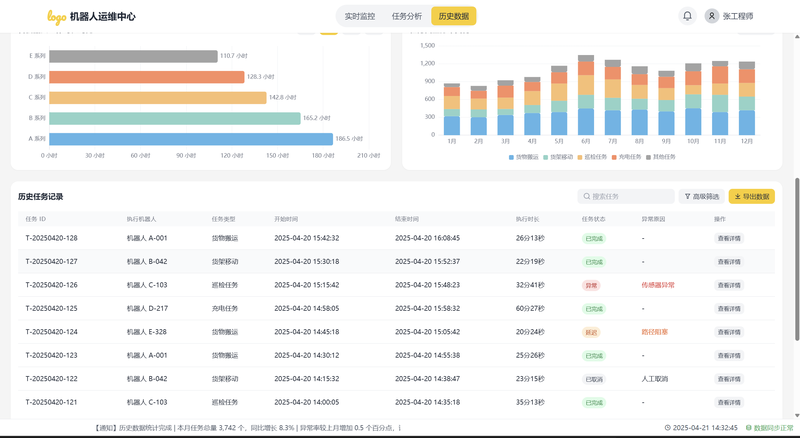Click the B 系列 teal bar
800x438 pixels.
click(x=175, y=118)
